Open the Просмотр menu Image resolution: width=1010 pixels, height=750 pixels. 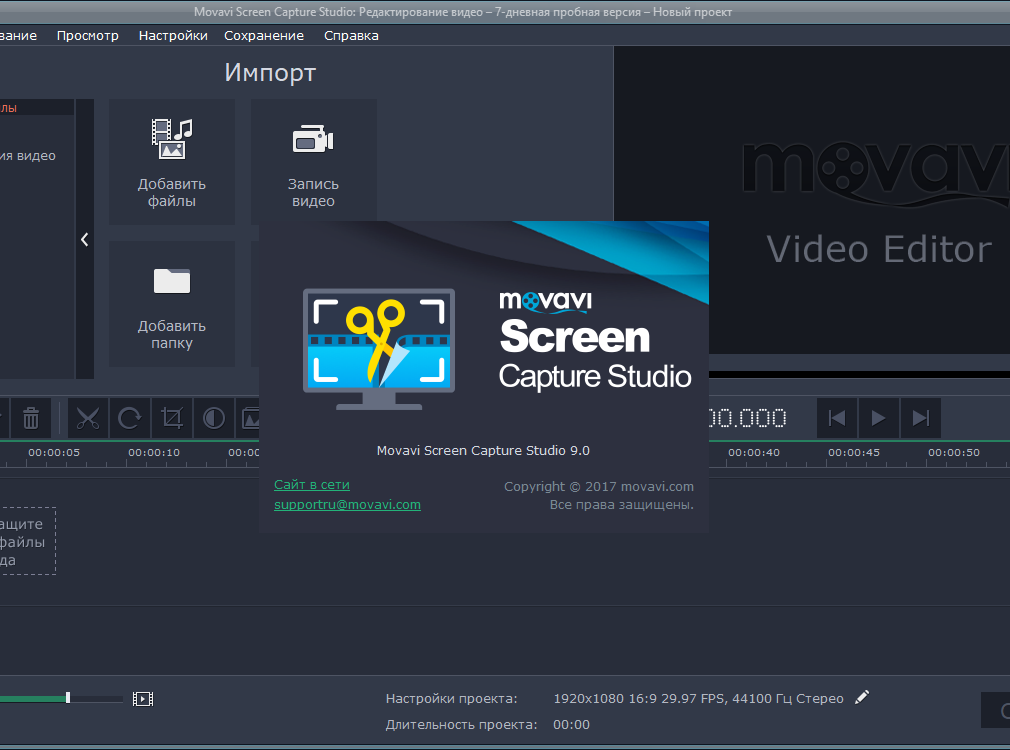[88, 35]
